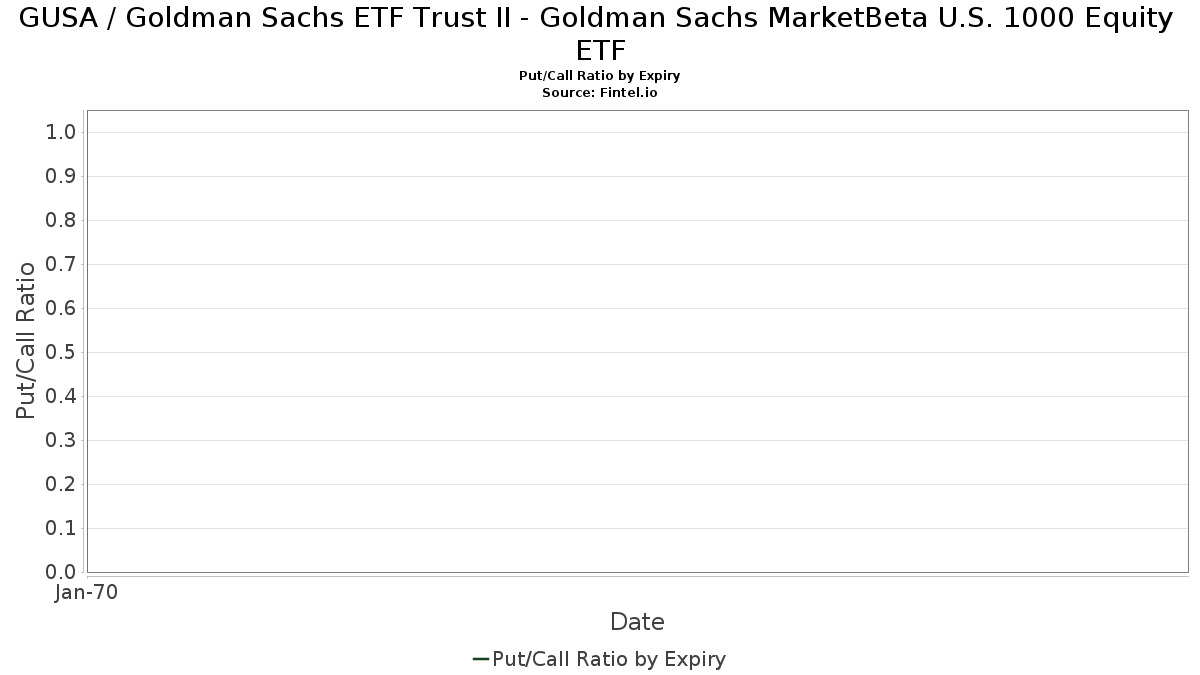
Task: Click the 1.0 y-axis tick label
Action: click(61, 132)
